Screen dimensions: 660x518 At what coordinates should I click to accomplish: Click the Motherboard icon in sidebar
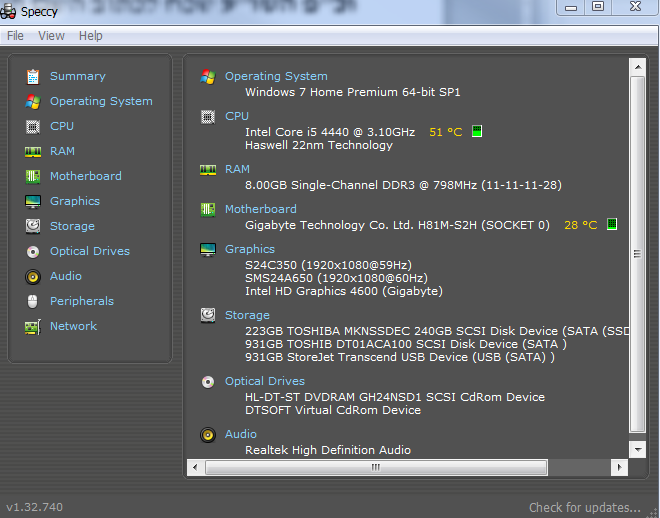pos(33,176)
